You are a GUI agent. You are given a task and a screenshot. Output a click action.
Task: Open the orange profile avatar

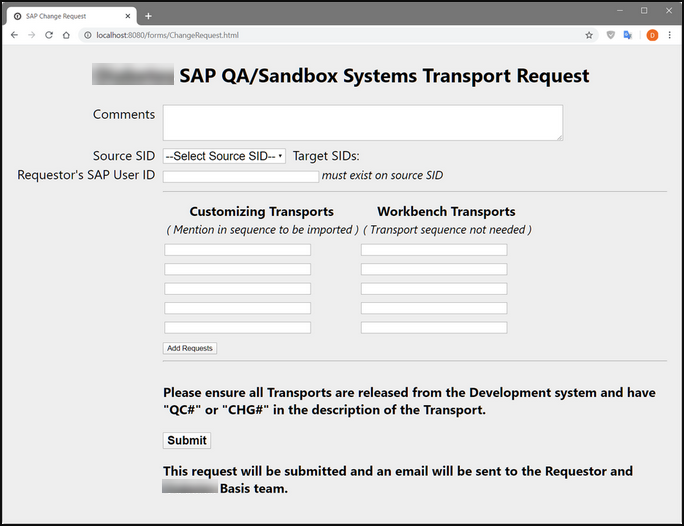click(652, 35)
